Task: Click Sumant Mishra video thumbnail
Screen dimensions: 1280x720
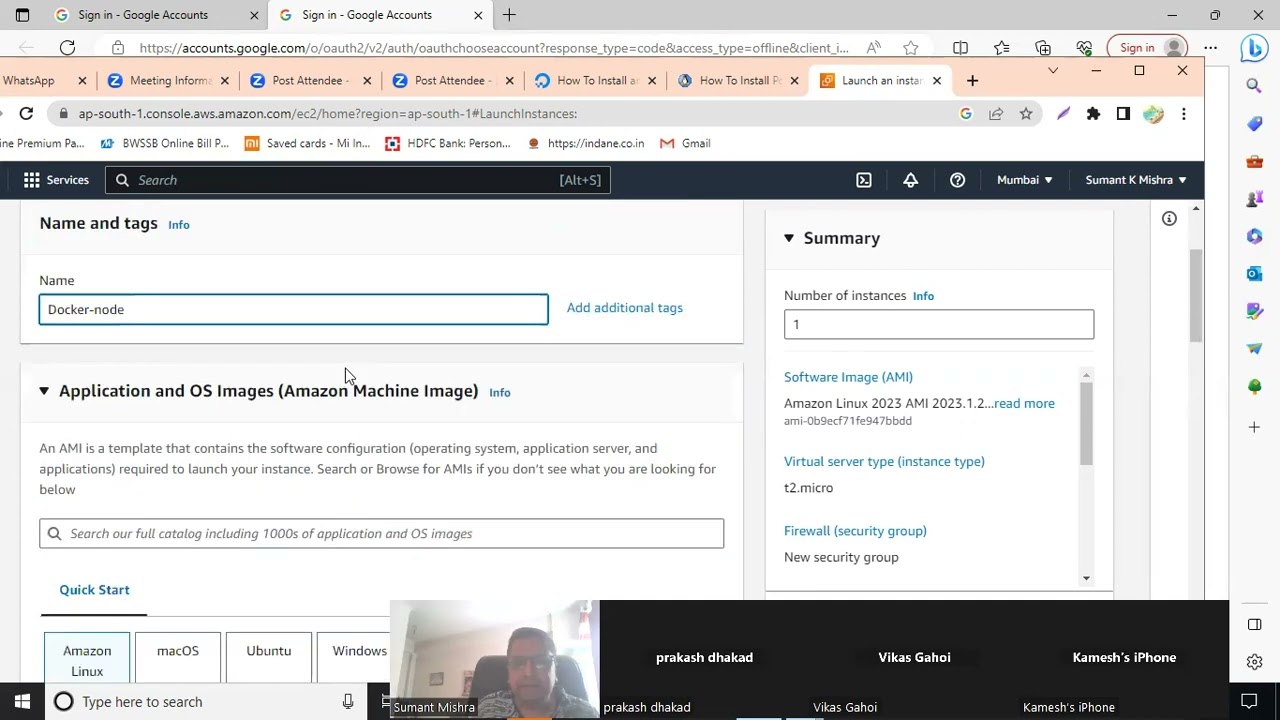Action: tap(495, 660)
